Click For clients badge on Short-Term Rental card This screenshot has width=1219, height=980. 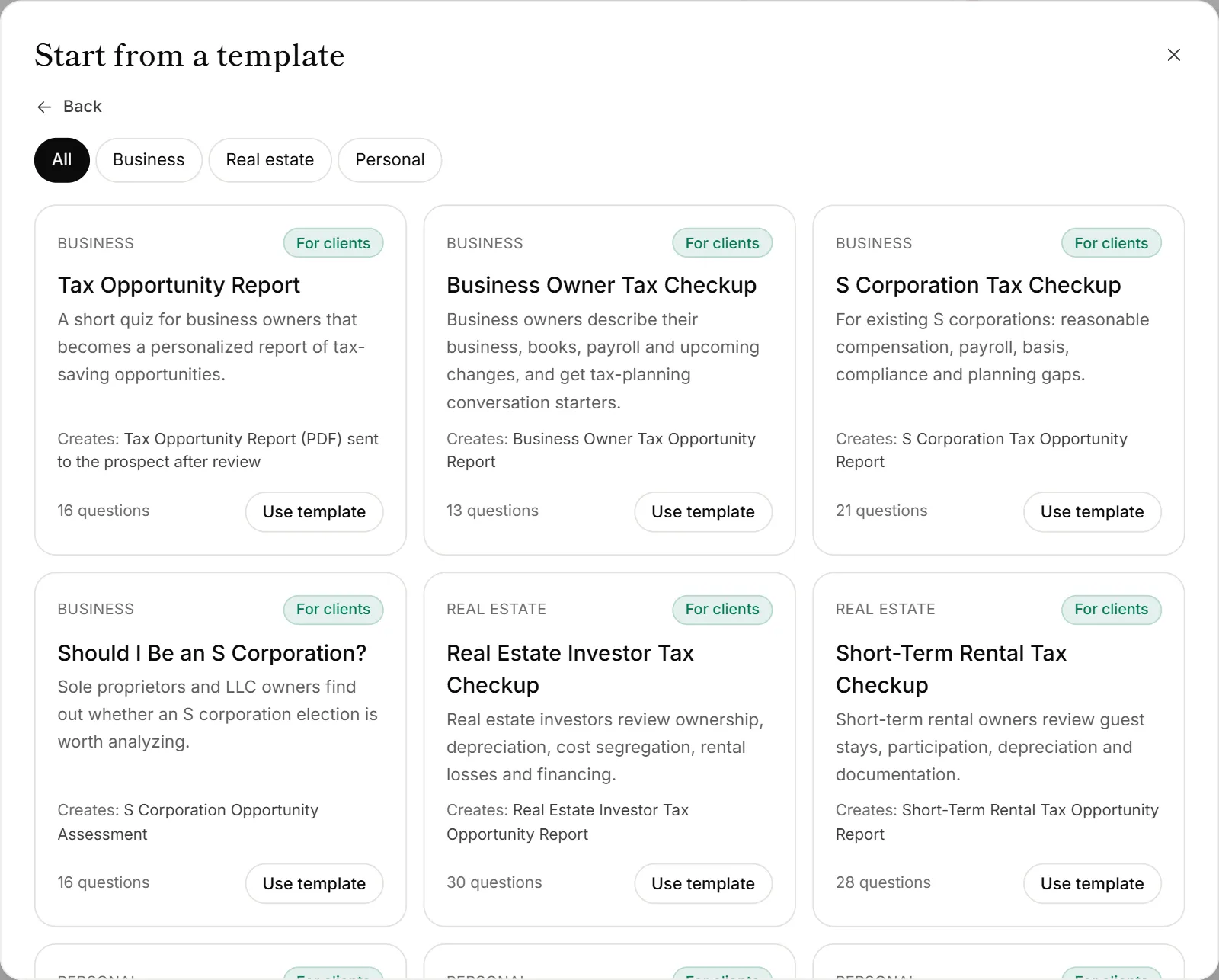pos(1111,610)
